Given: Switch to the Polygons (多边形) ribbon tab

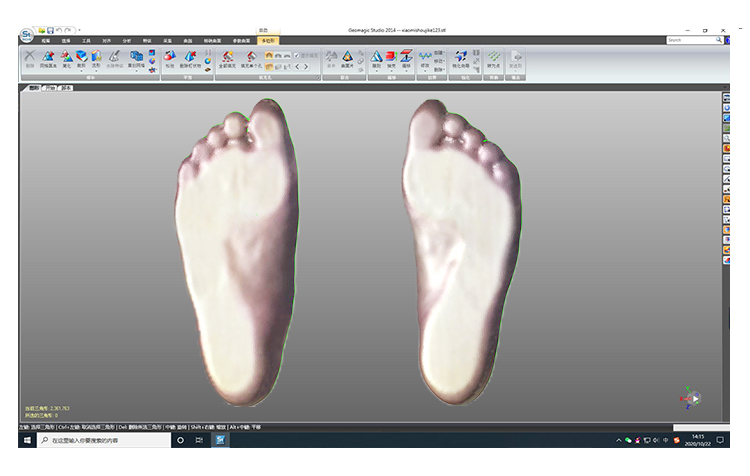Looking at the screenshot, I should click(x=267, y=40).
